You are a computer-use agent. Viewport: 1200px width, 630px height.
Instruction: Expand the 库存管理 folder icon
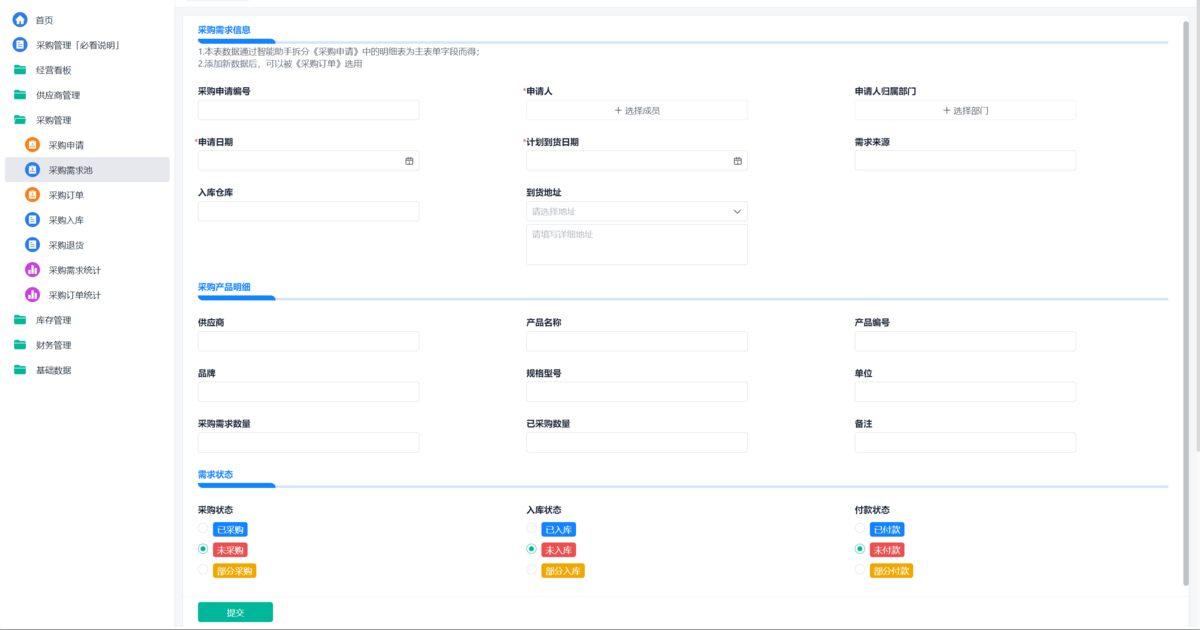[20, 320]
